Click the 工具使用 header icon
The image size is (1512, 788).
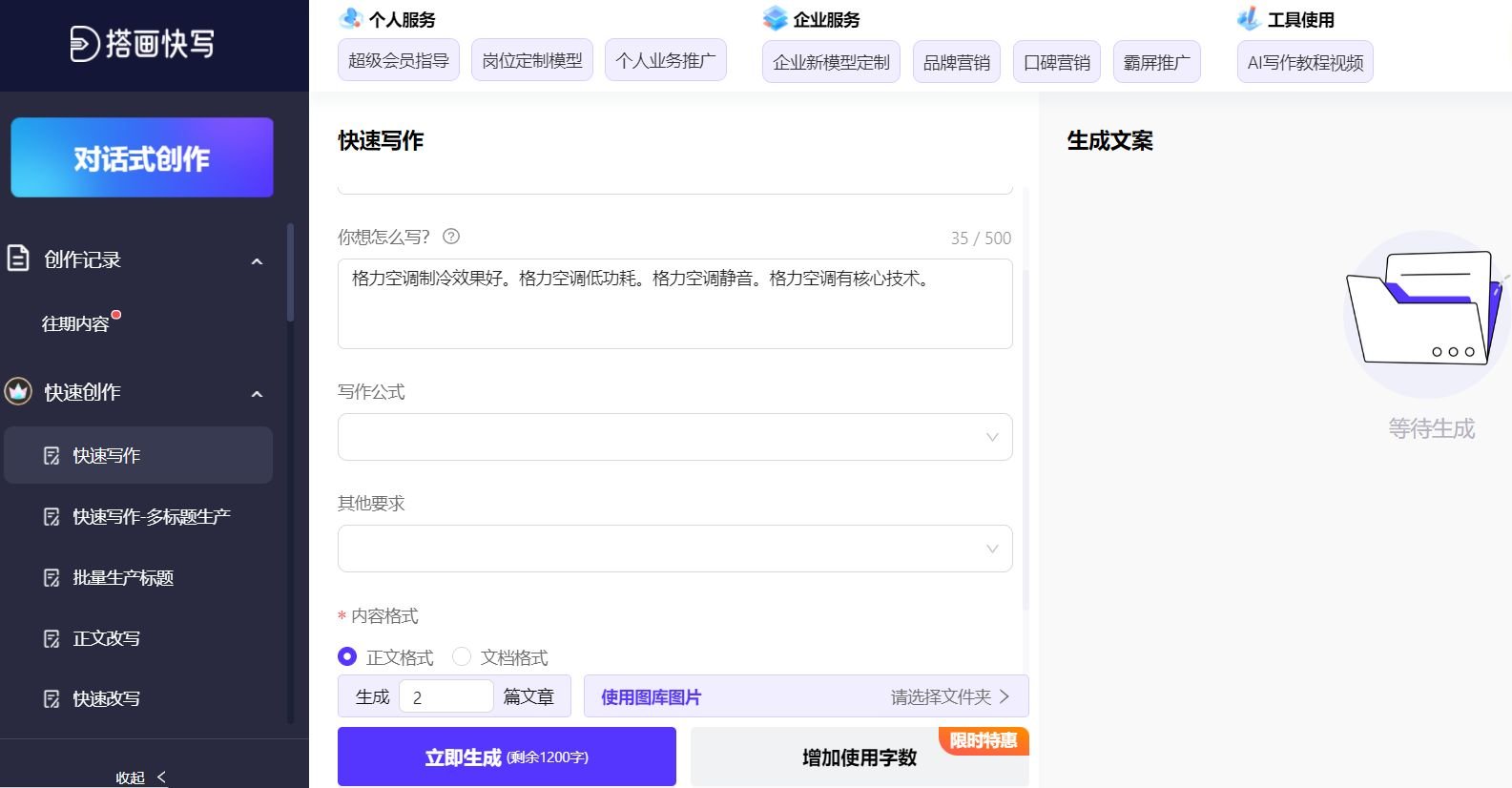[x=1249, y=18]
